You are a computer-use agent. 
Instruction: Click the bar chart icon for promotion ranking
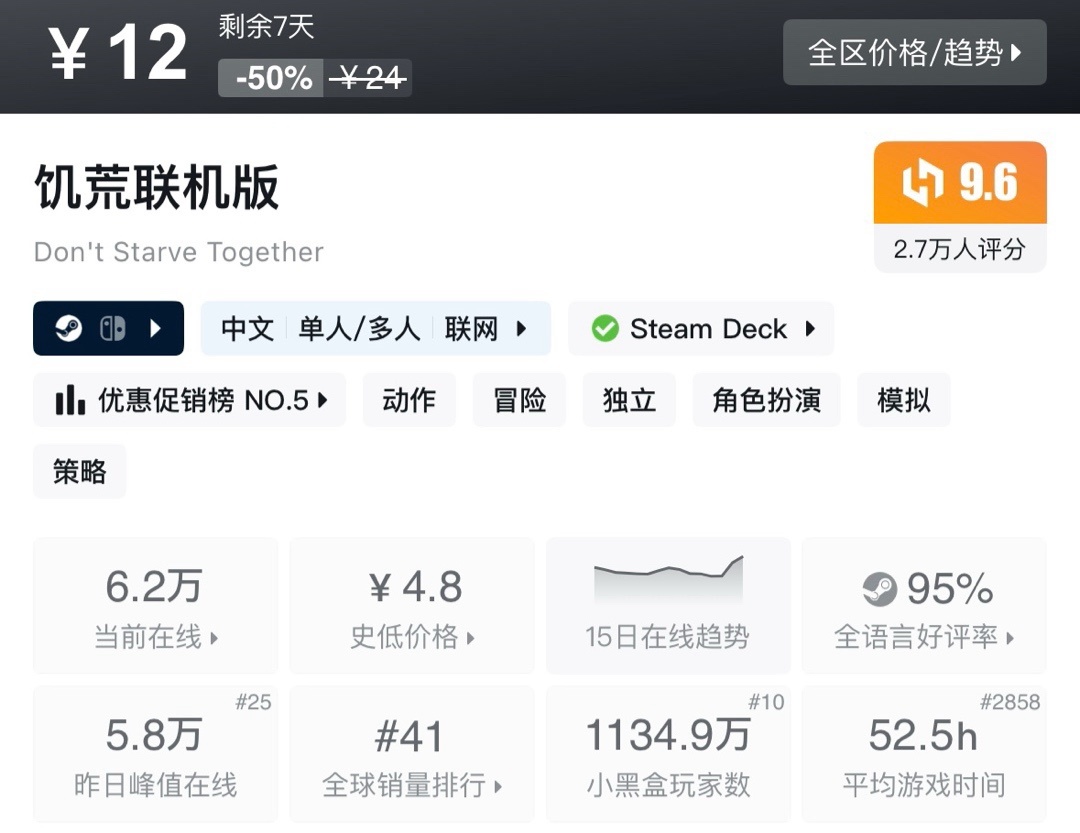(70, 401)
